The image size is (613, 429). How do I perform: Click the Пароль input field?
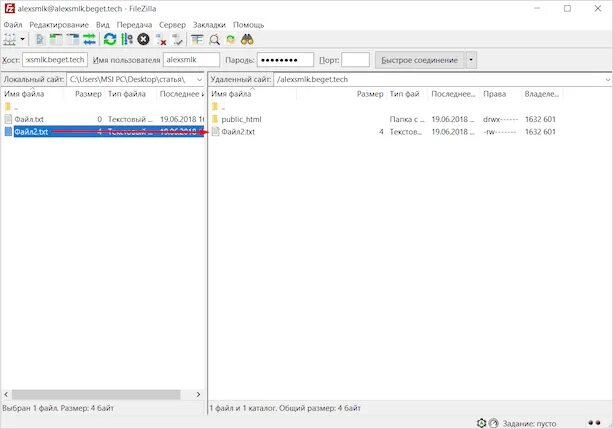pos(285,60)
